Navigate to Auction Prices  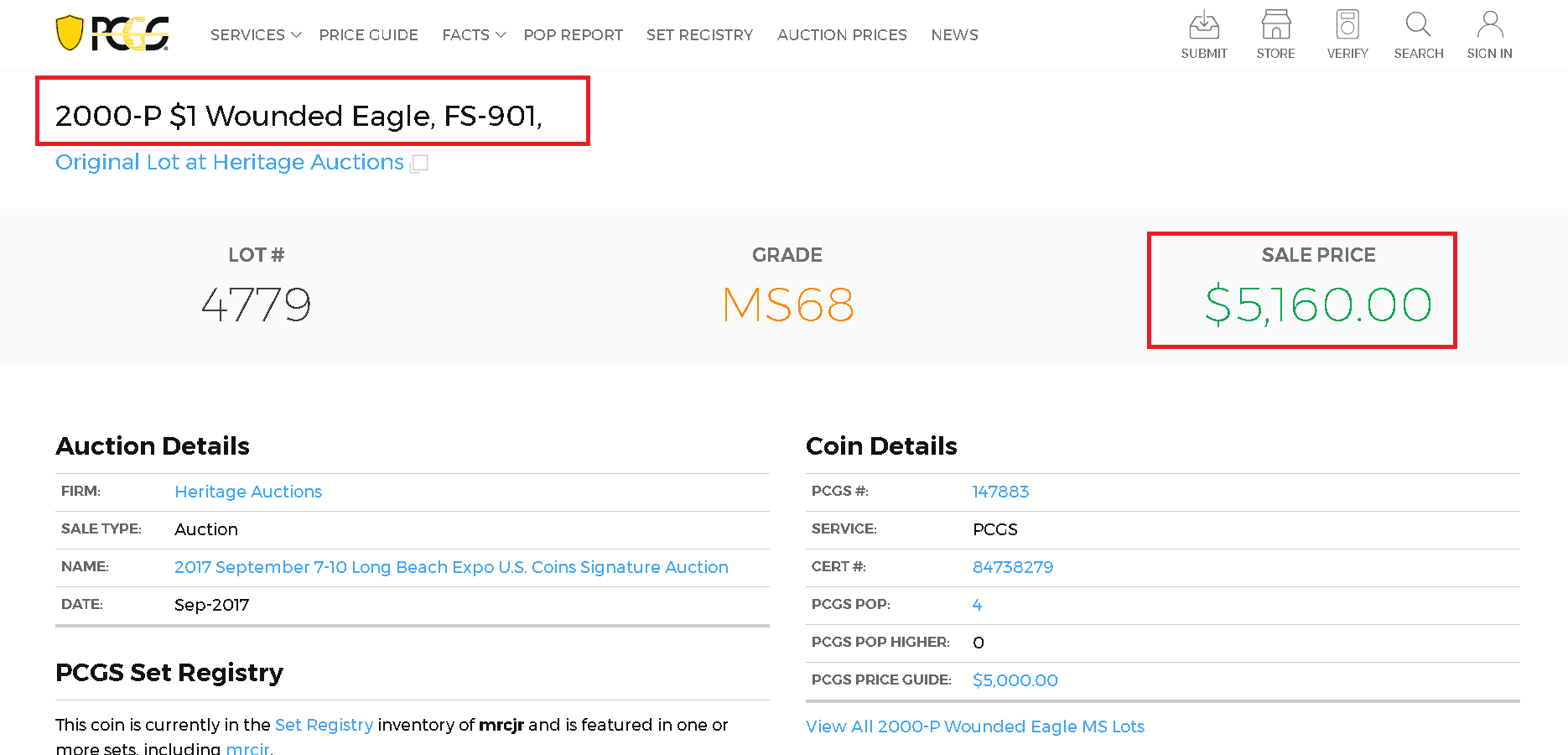click(842, 35)
